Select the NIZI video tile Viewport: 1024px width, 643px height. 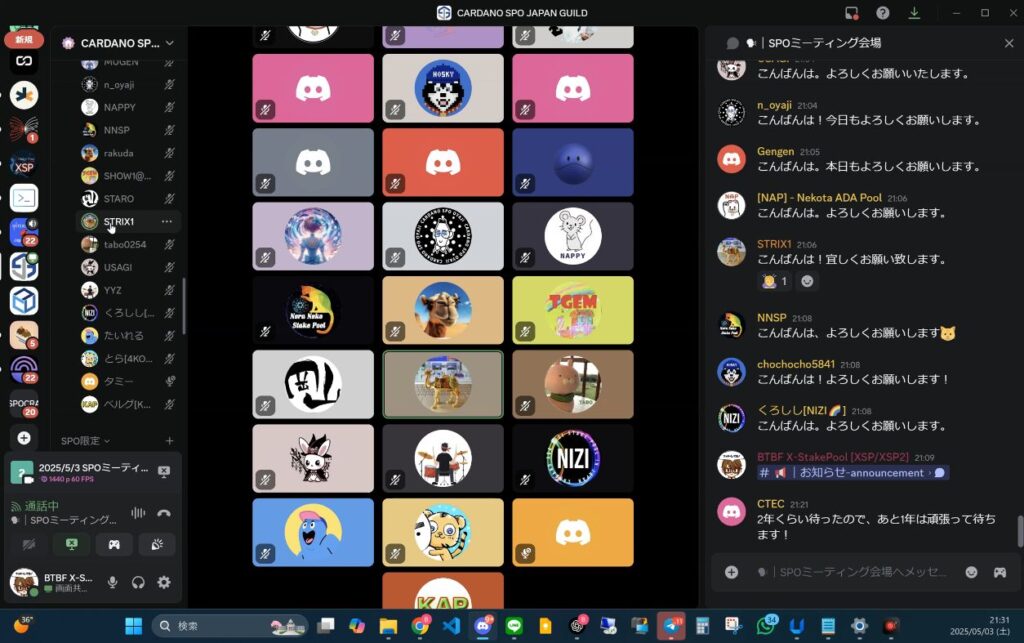(x=573, y=458)
